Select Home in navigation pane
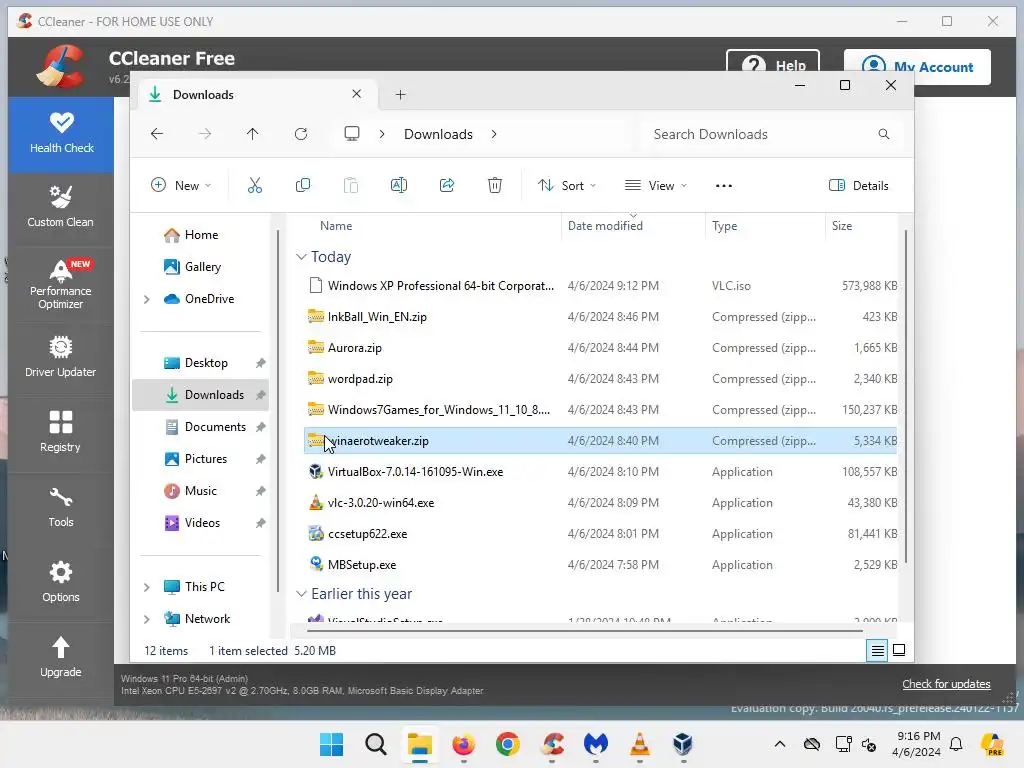 [x=201, y=235]
